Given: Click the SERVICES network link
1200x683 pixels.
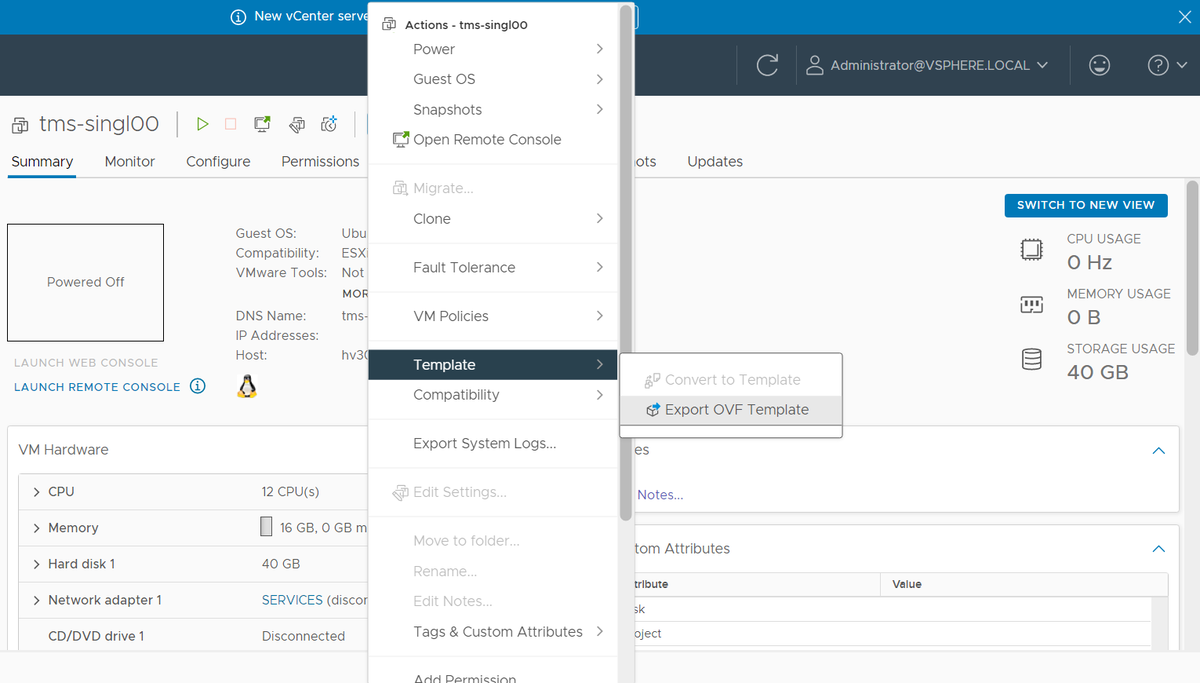Looking at the screenshot, I should point(292,600).
